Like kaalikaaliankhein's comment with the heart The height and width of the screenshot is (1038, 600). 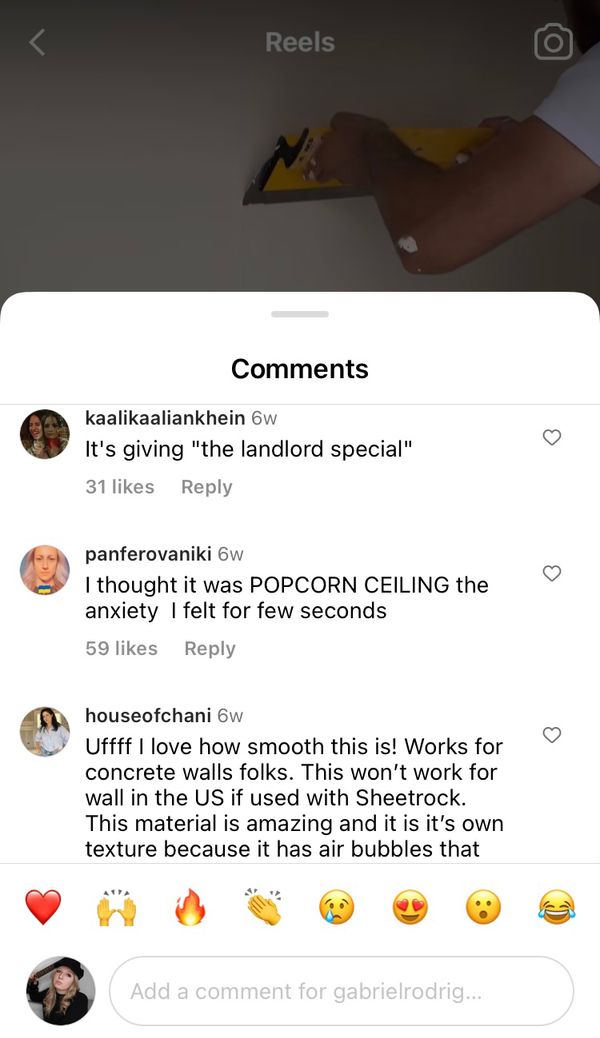coord(552,437)
